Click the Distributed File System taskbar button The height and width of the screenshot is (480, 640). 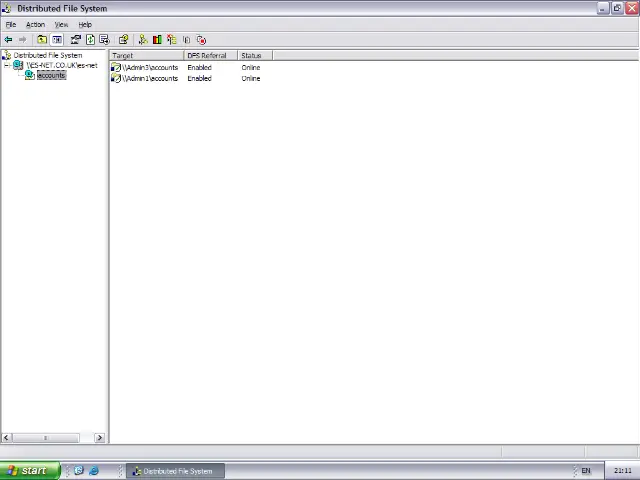pyautogui.click(x=176, y=471)
